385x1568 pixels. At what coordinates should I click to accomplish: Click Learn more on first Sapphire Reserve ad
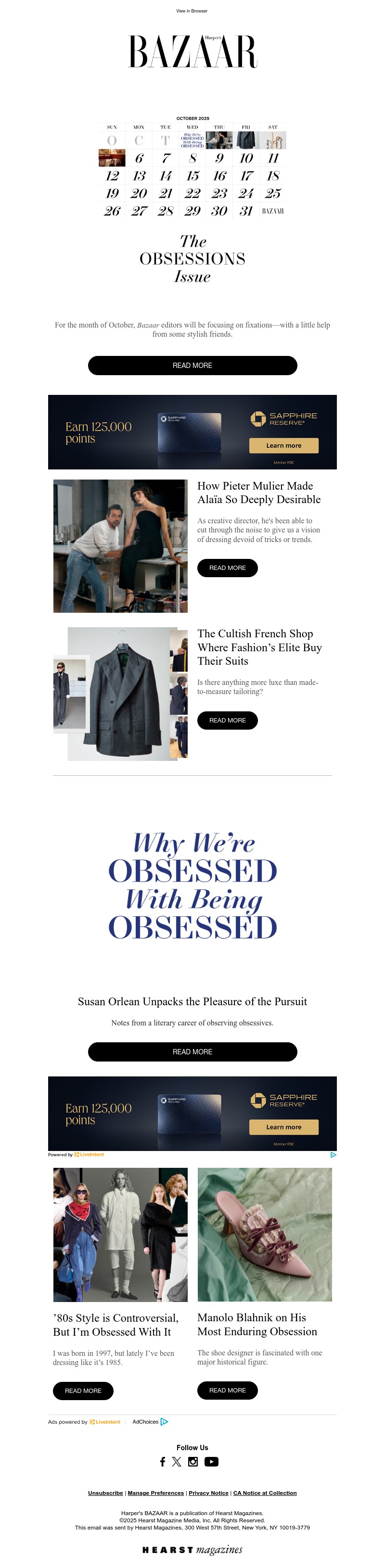tap(284, 445)
